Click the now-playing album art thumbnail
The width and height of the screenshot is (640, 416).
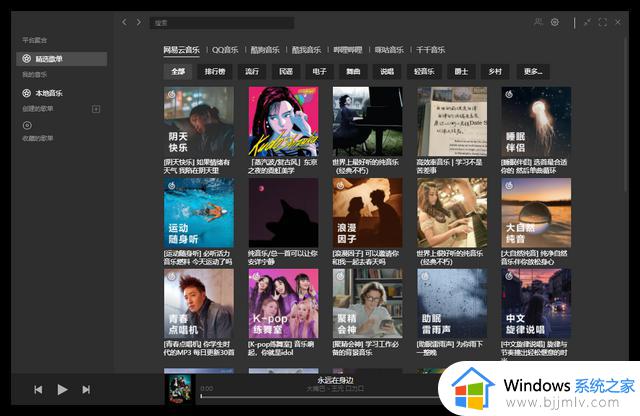[180, 389]
